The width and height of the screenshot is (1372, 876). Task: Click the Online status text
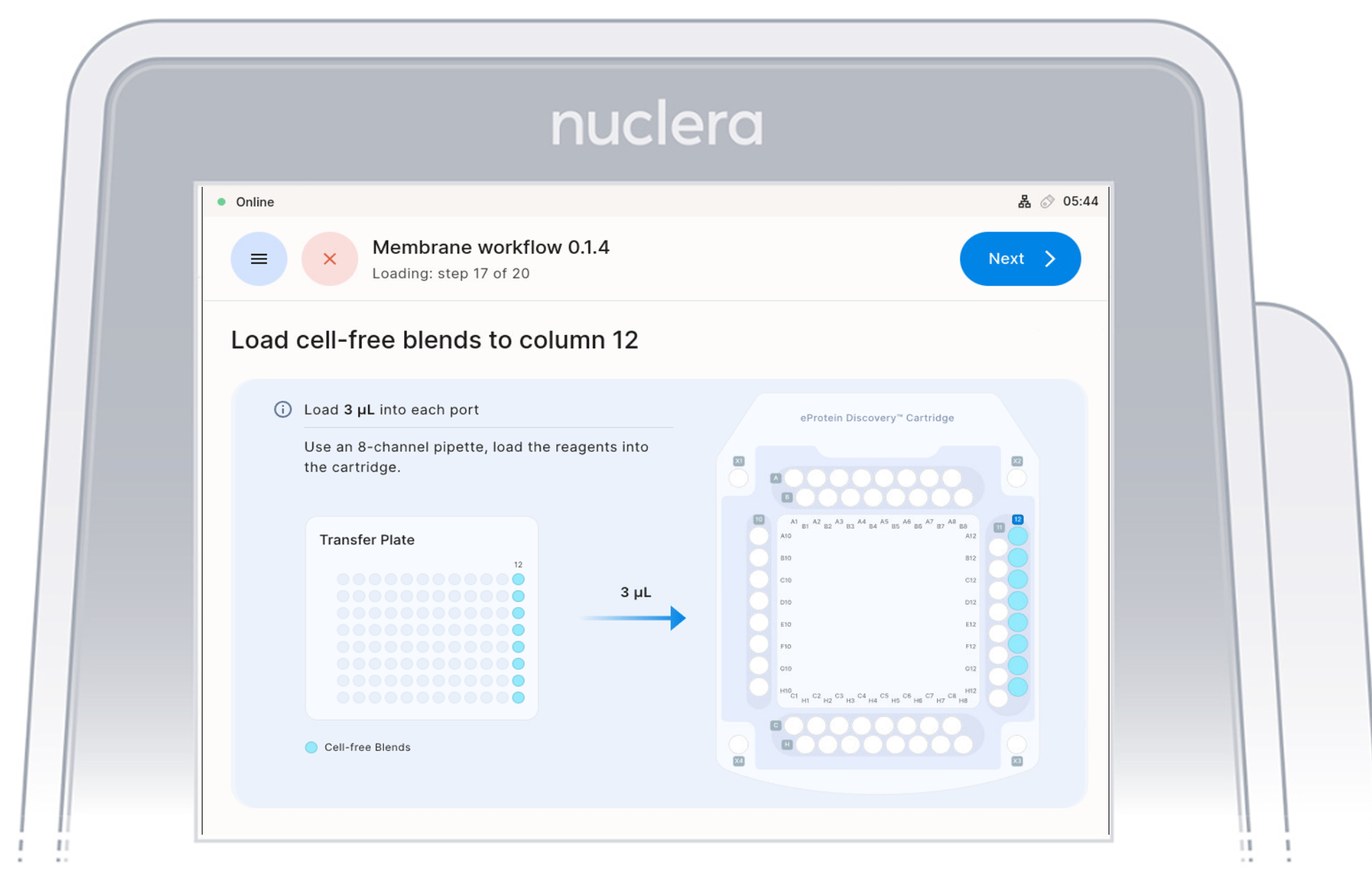tap(255, 202)
